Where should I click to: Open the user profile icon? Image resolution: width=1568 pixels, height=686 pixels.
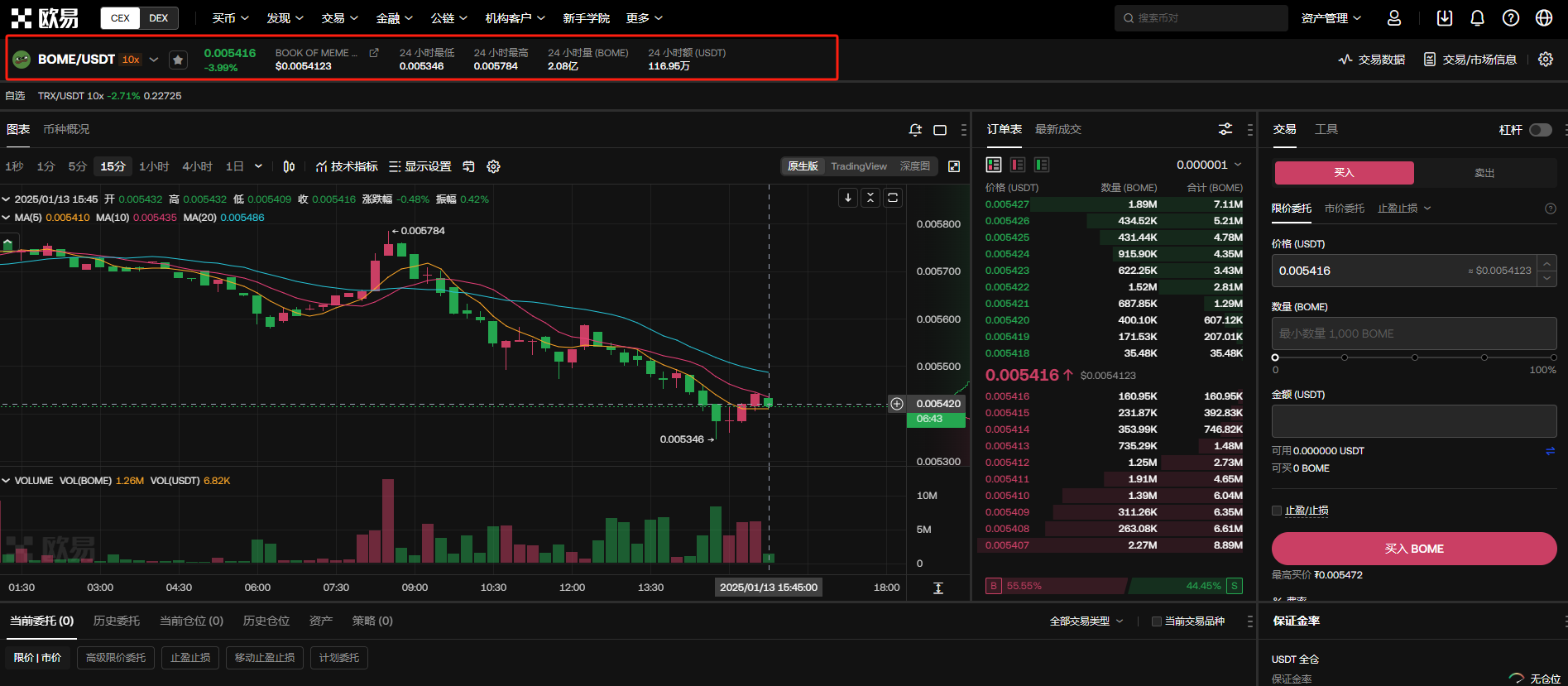[x=1394, y=17]
